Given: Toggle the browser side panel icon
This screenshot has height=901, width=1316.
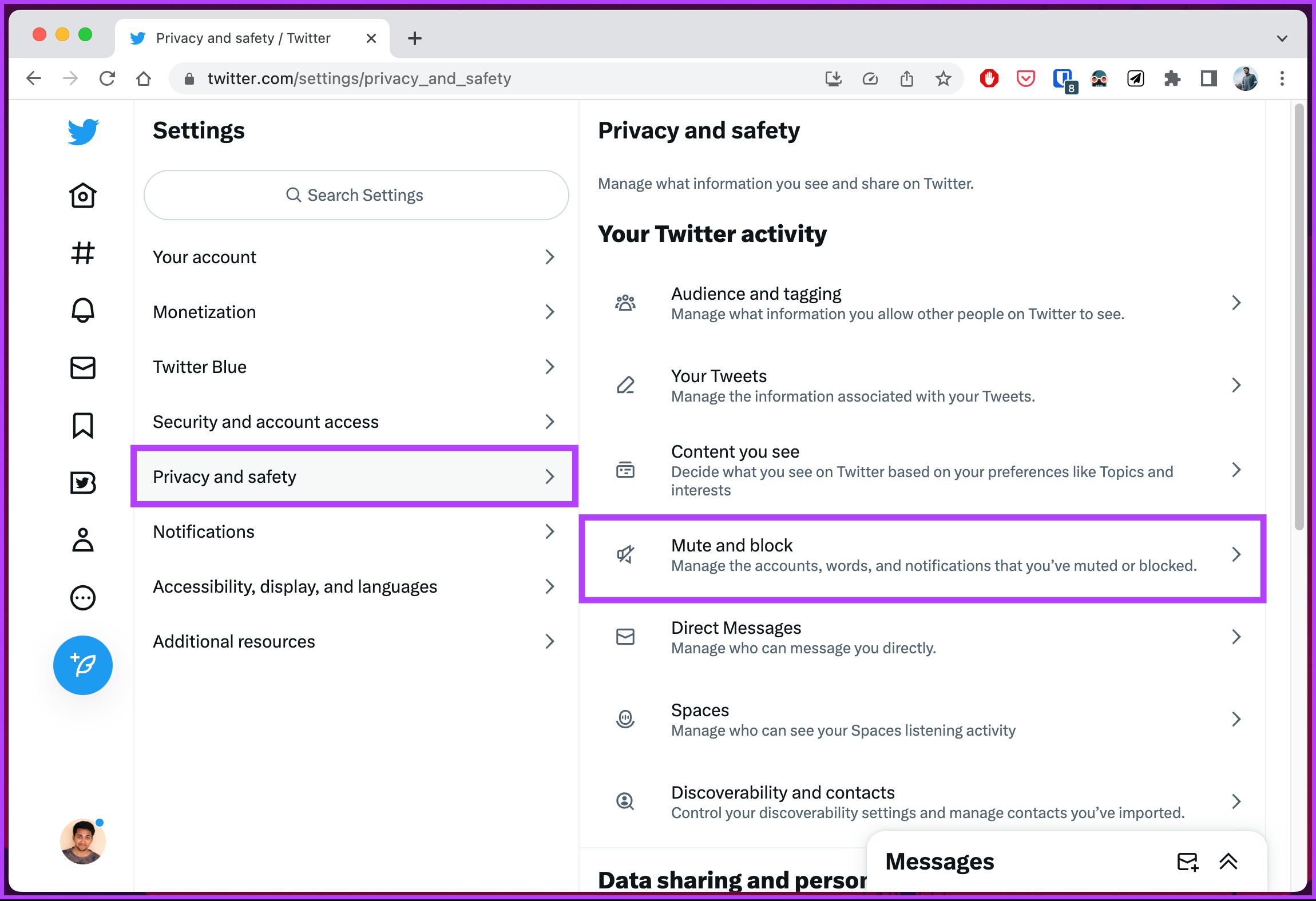Looking at the screenshot, I should pyautogui.click(x=1209, y=78).
